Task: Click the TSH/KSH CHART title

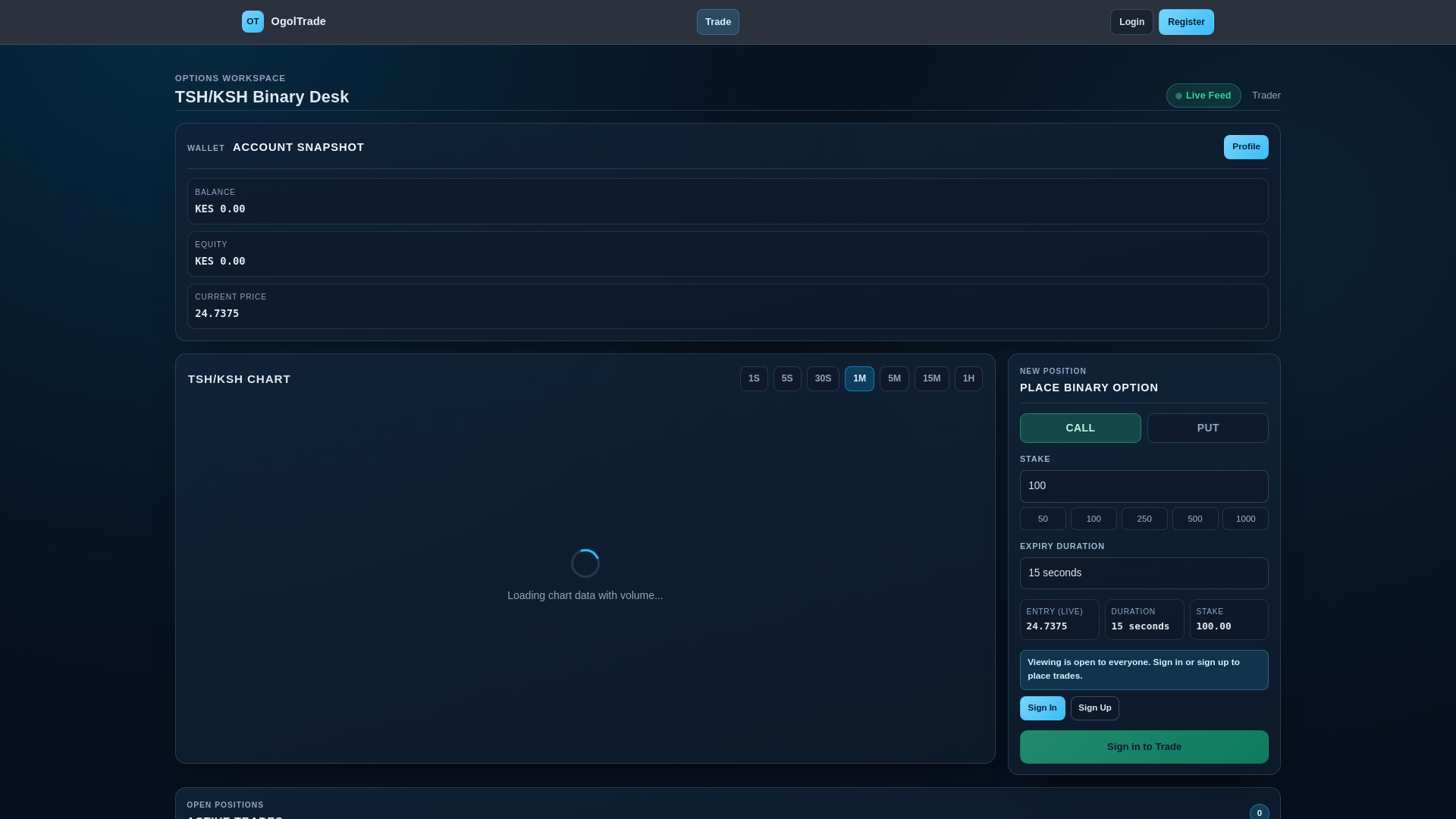Action: pos(239,379)
